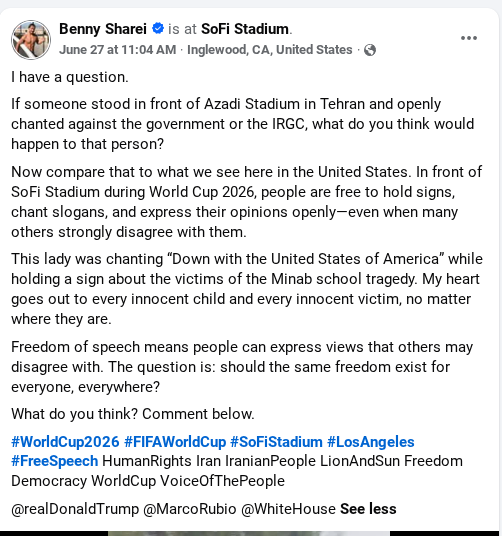Open the #SoFiStadium hashtag
The height and width of the screenshot is (536, 502).
tap(276, 442)
